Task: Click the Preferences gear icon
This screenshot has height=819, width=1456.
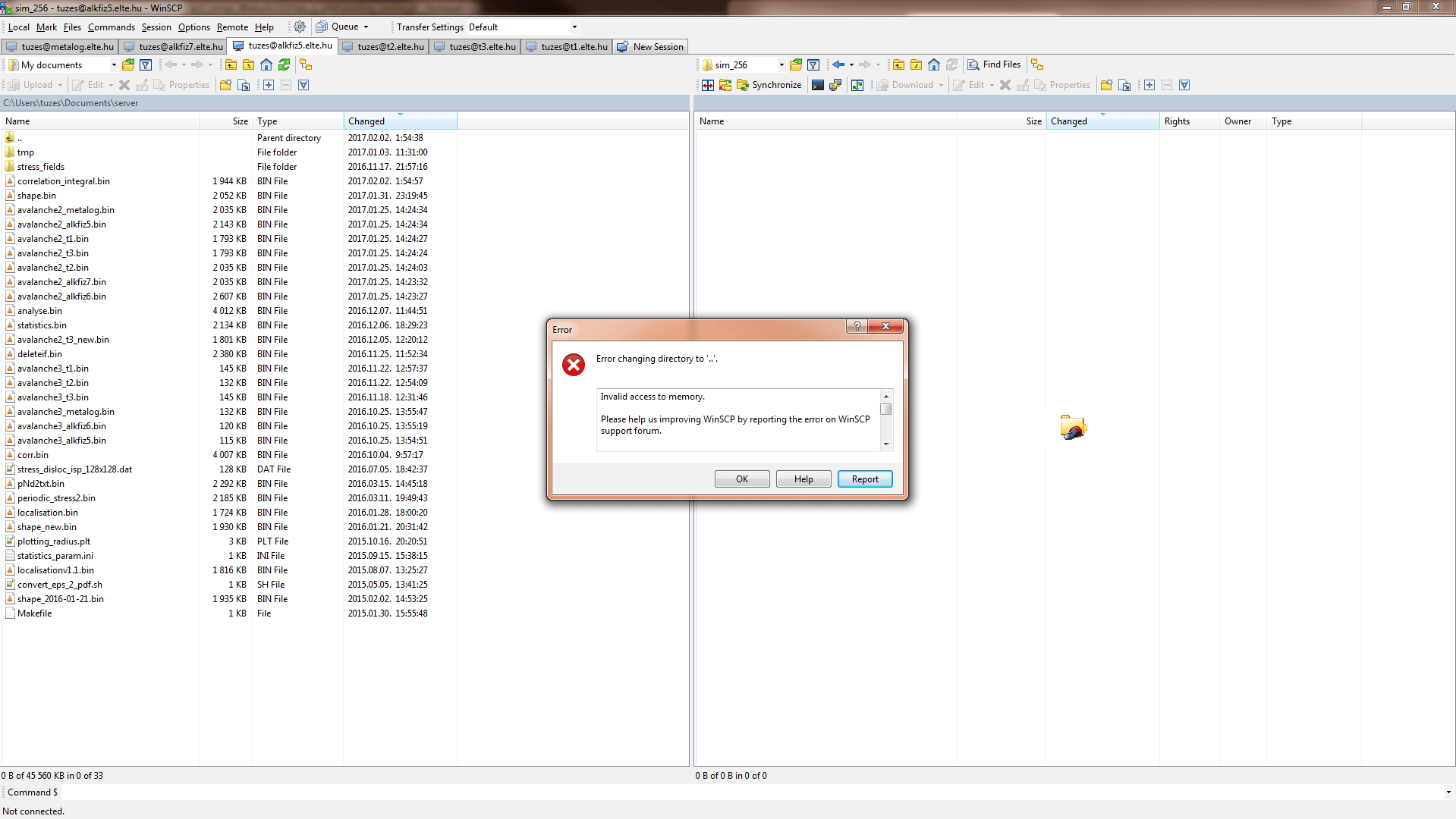Action: point(300,27)
